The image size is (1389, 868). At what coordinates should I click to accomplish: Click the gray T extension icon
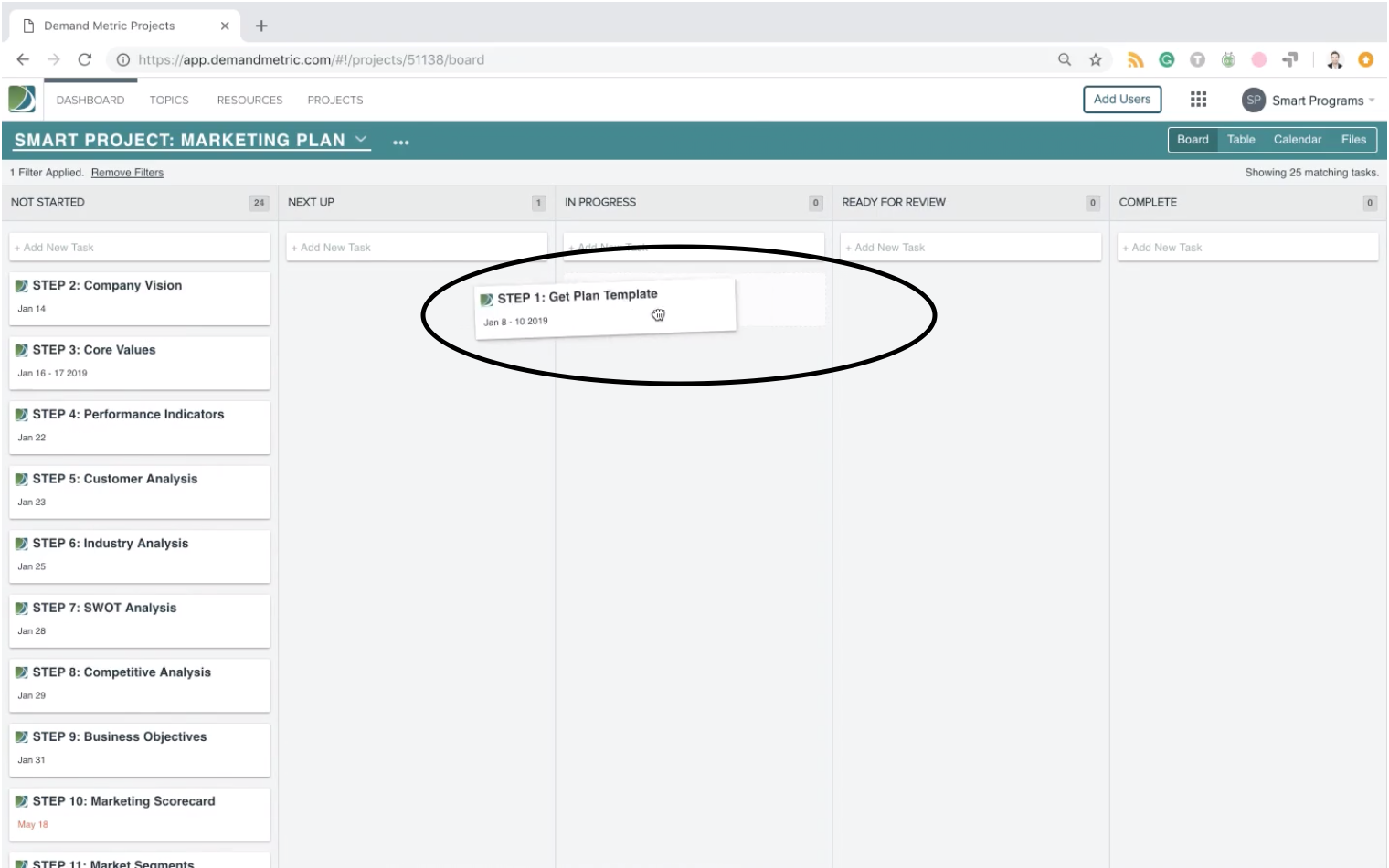pos(1197,59)
